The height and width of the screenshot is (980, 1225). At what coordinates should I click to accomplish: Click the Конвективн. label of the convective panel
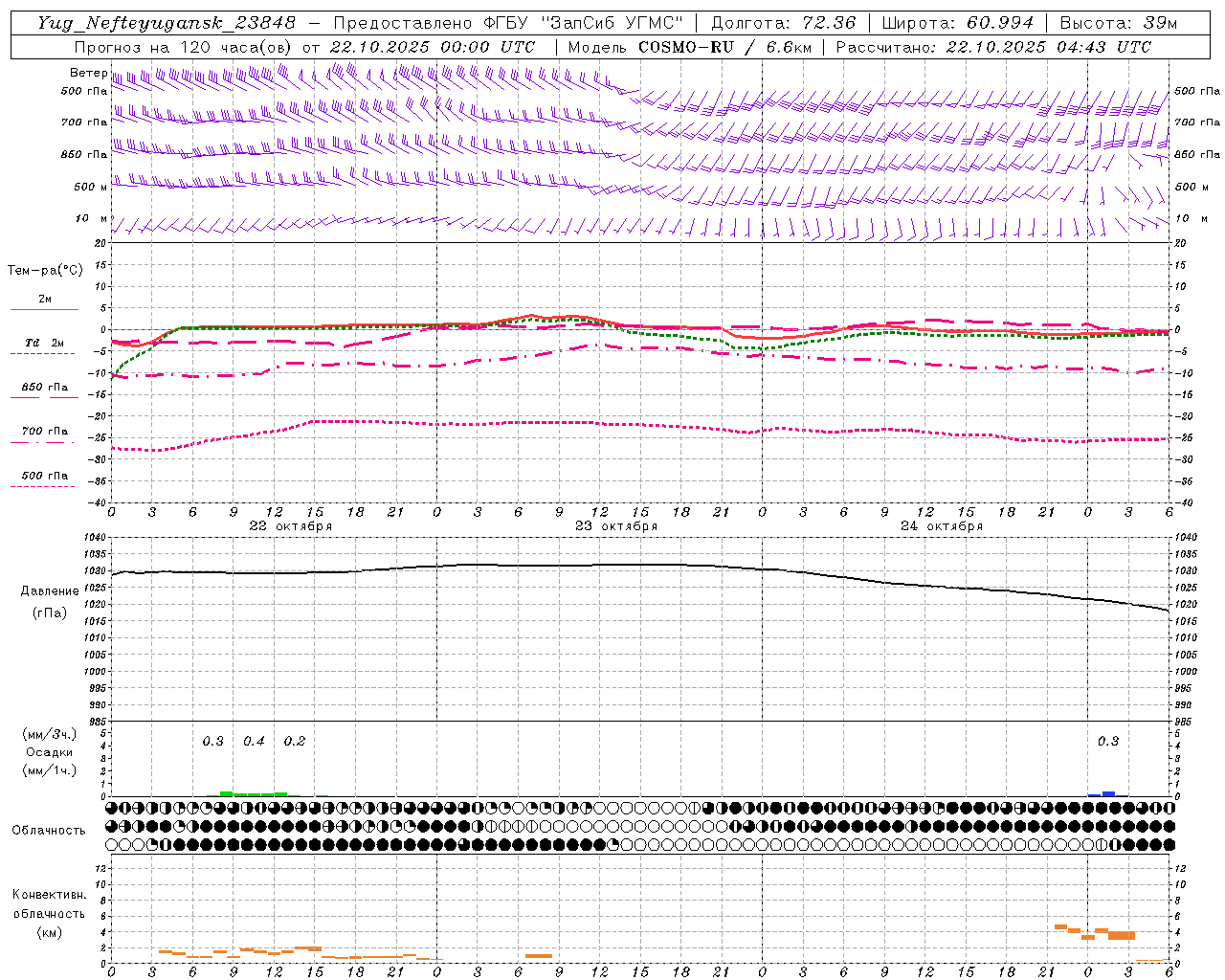[49, 895]
